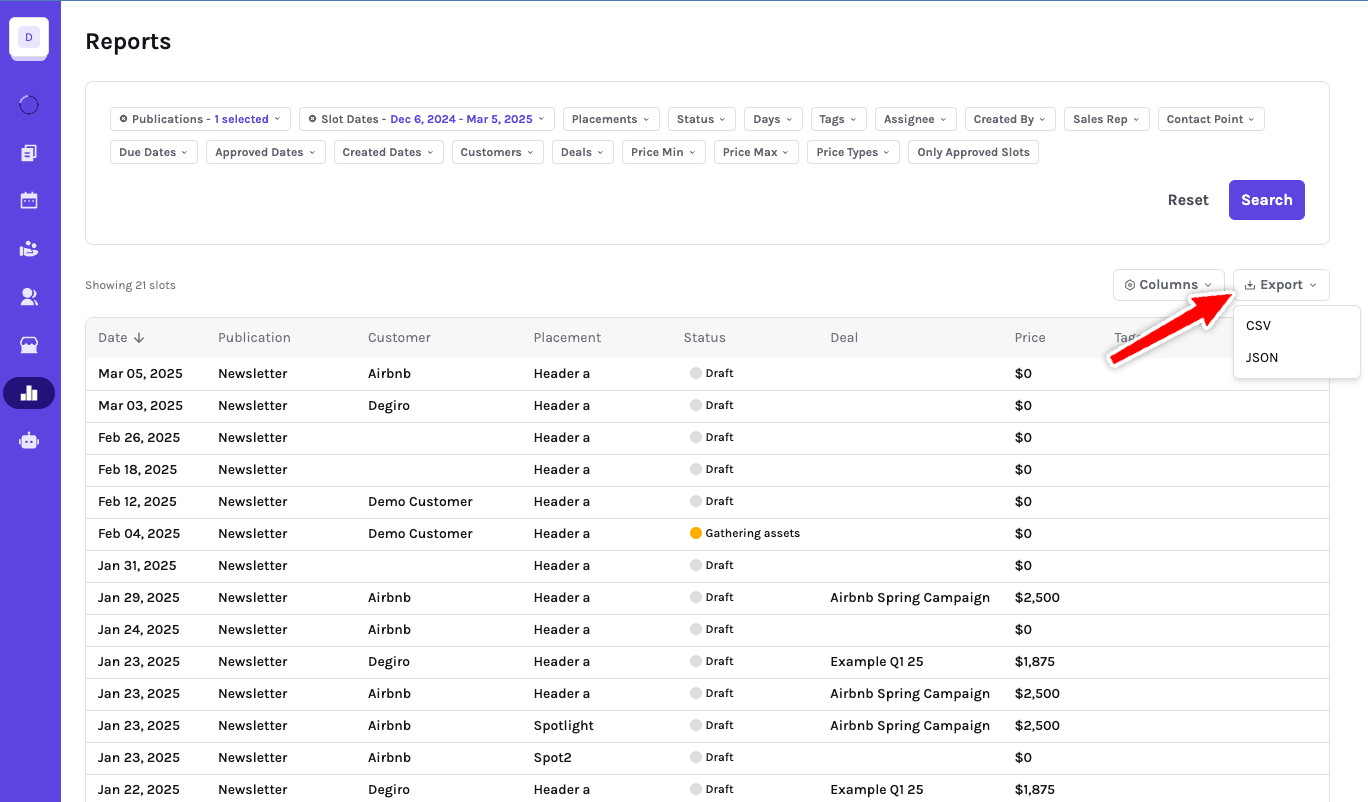Open the dashboard circle icon in sidebar
1368x802 pixels.
pyautogui.click(x=29, y=105)
